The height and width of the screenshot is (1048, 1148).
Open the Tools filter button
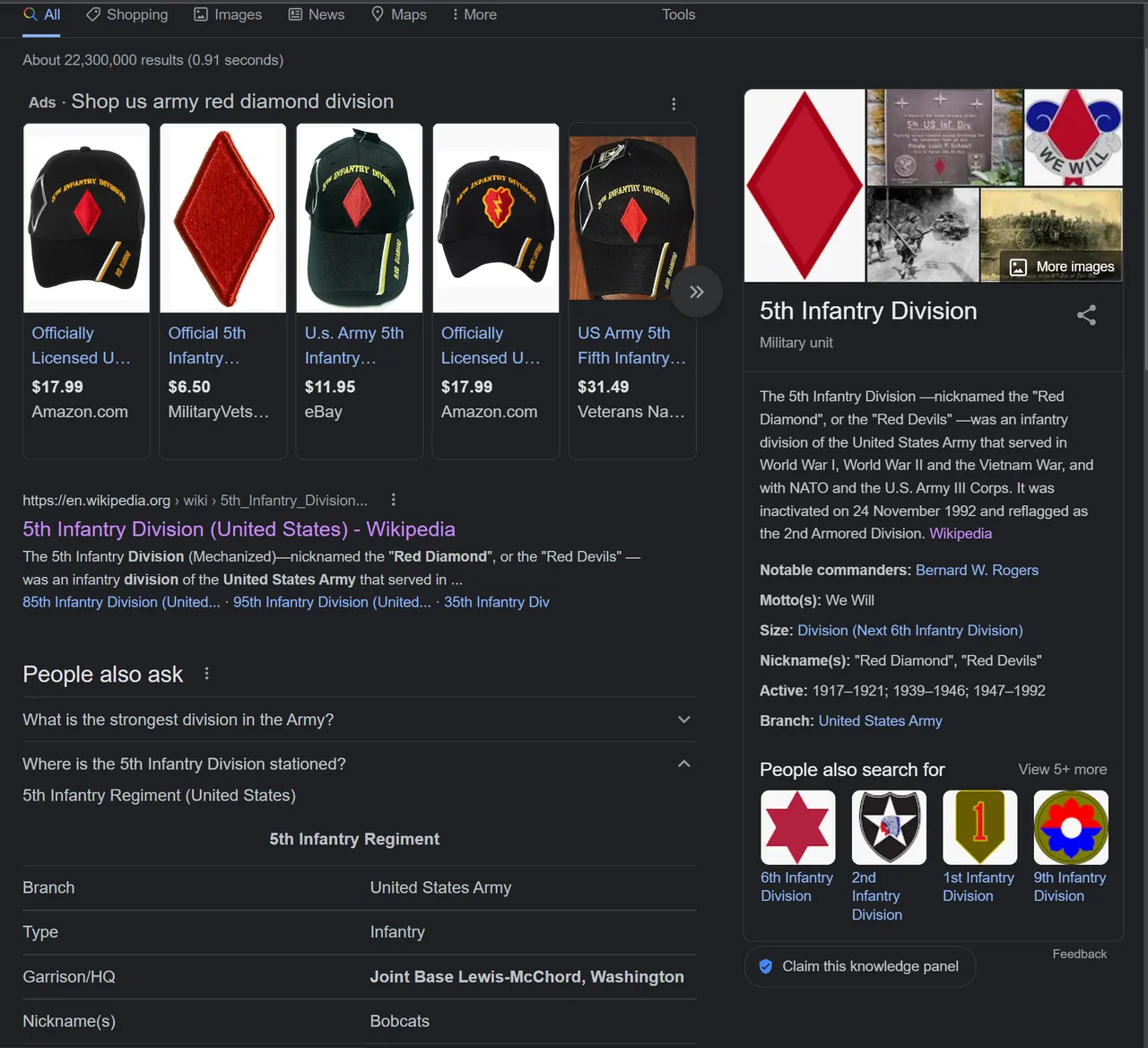(x=678, y=14)
